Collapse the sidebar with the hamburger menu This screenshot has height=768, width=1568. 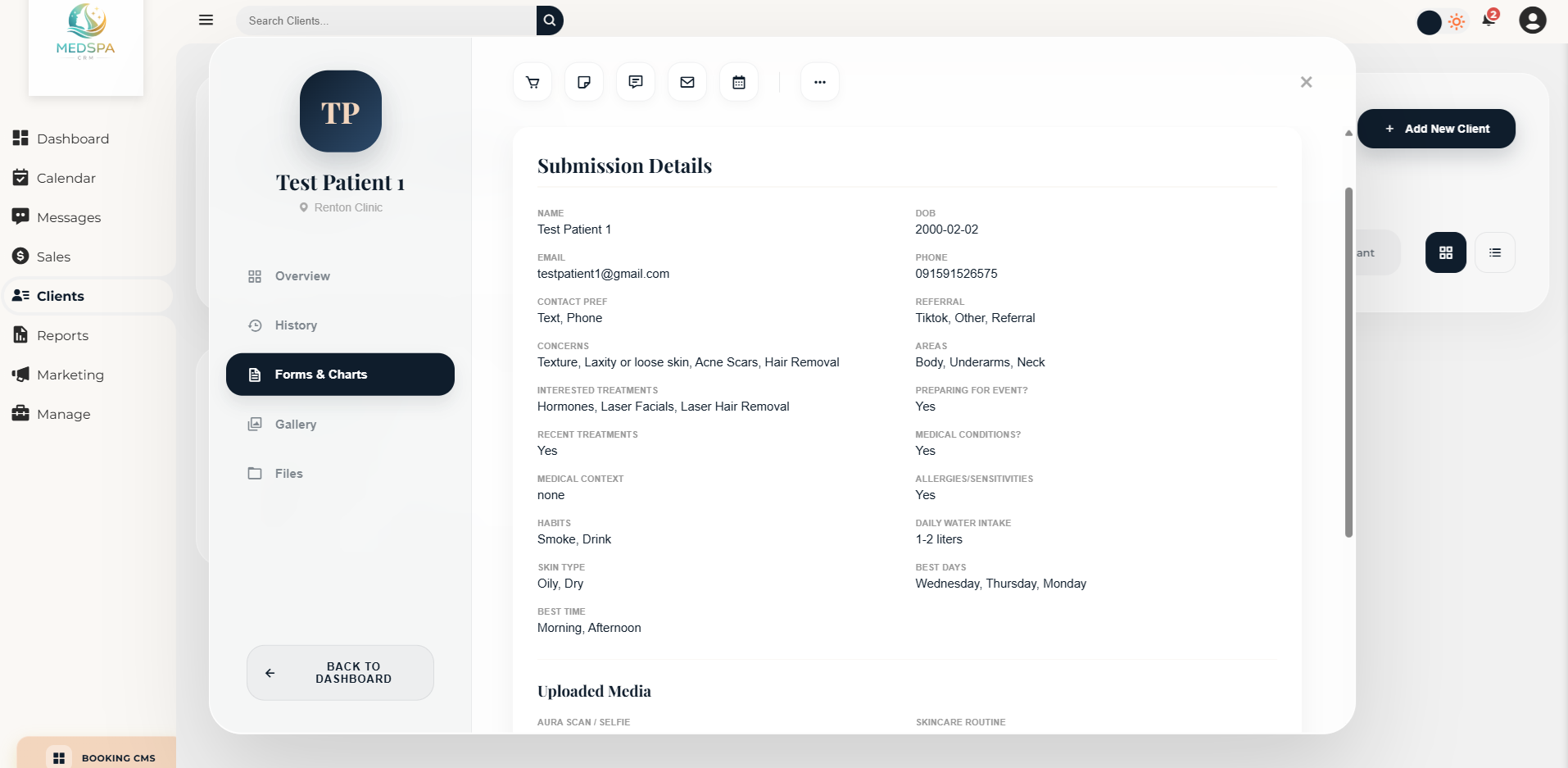(x=206, y=20)
